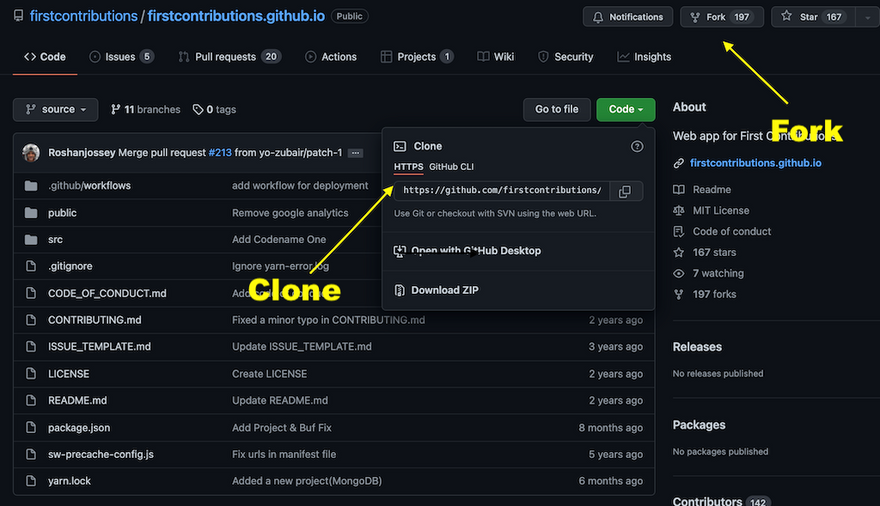This screenshot has height=506, width=880.
Task: Collapse the green Code dropdown
Action: [625, 110]
